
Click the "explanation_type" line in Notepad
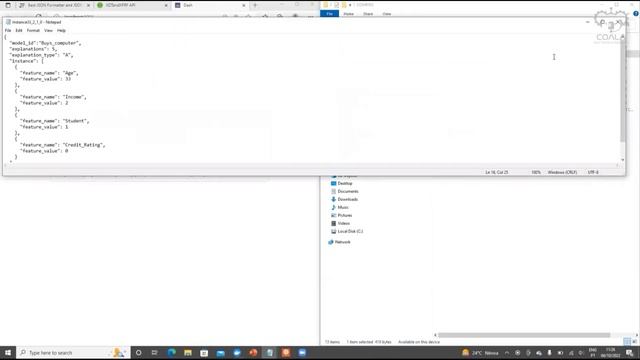click(x=41, y=55)
